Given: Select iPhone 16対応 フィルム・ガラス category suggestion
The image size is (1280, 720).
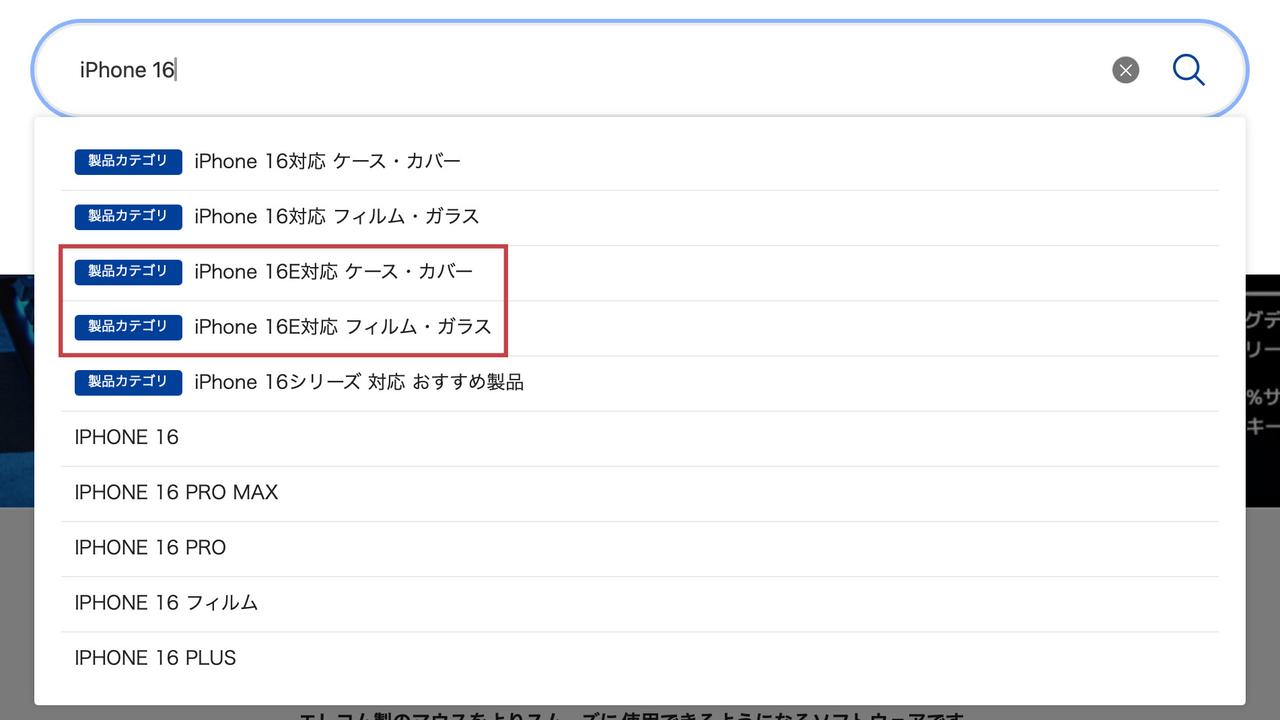Looking at the screenshot, I should point(640,217).
